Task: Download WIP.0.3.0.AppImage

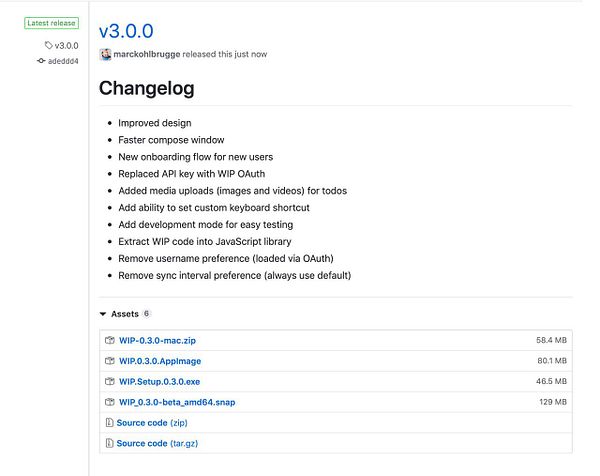Action: click(160, 361)
